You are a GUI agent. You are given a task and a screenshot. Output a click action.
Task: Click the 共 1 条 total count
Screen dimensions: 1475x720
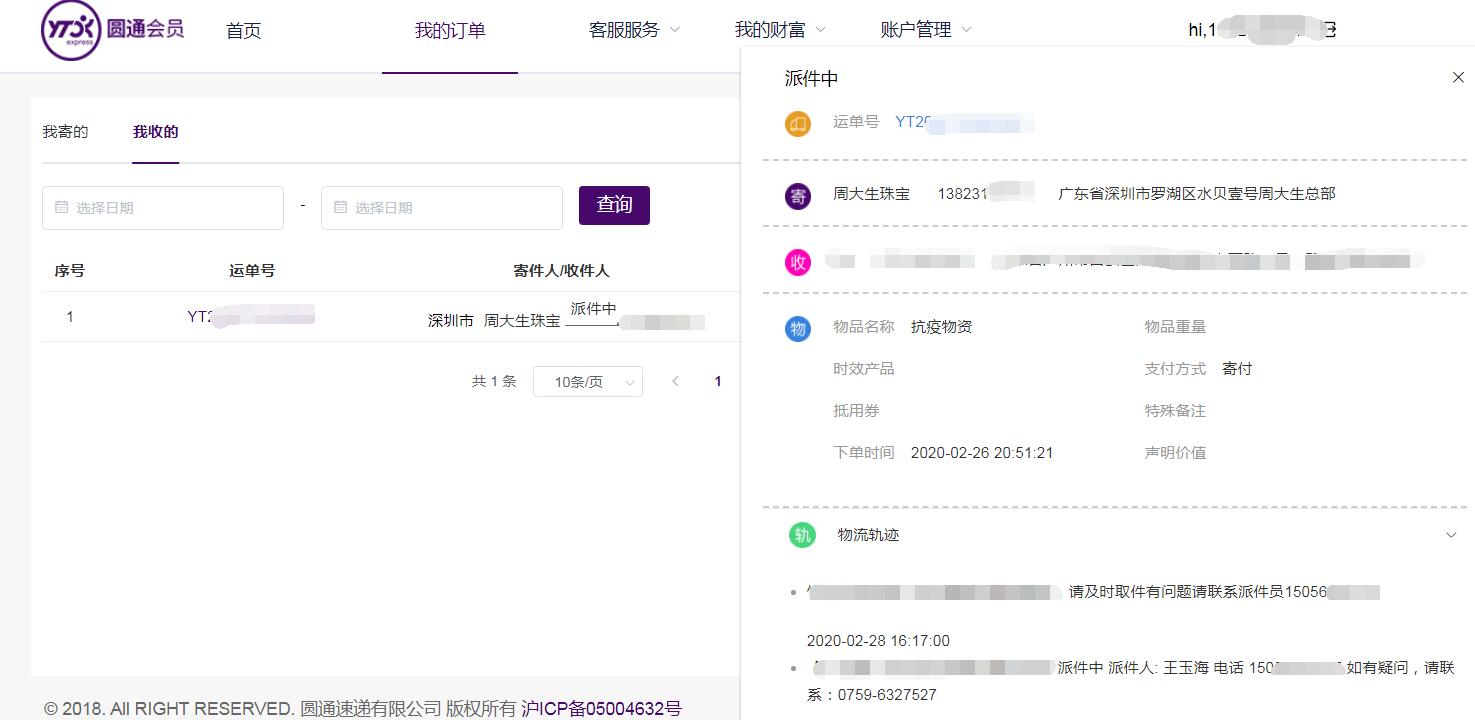pyautogui.click(x=494, y=381)
